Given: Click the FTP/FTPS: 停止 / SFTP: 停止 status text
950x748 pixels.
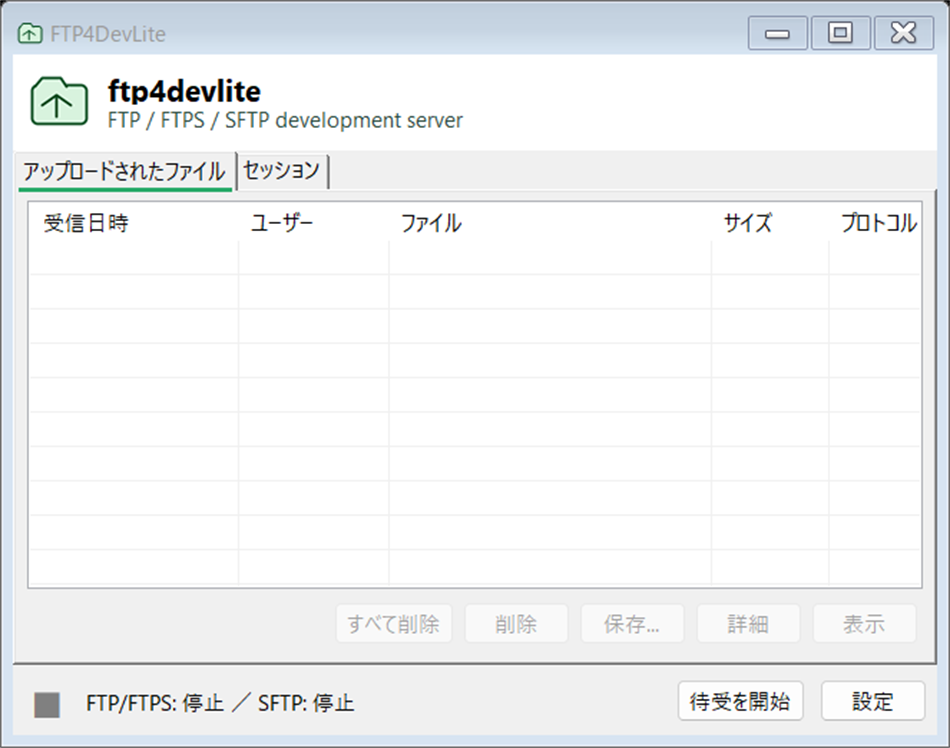Looking at the screenshot, I should point(220,704).
